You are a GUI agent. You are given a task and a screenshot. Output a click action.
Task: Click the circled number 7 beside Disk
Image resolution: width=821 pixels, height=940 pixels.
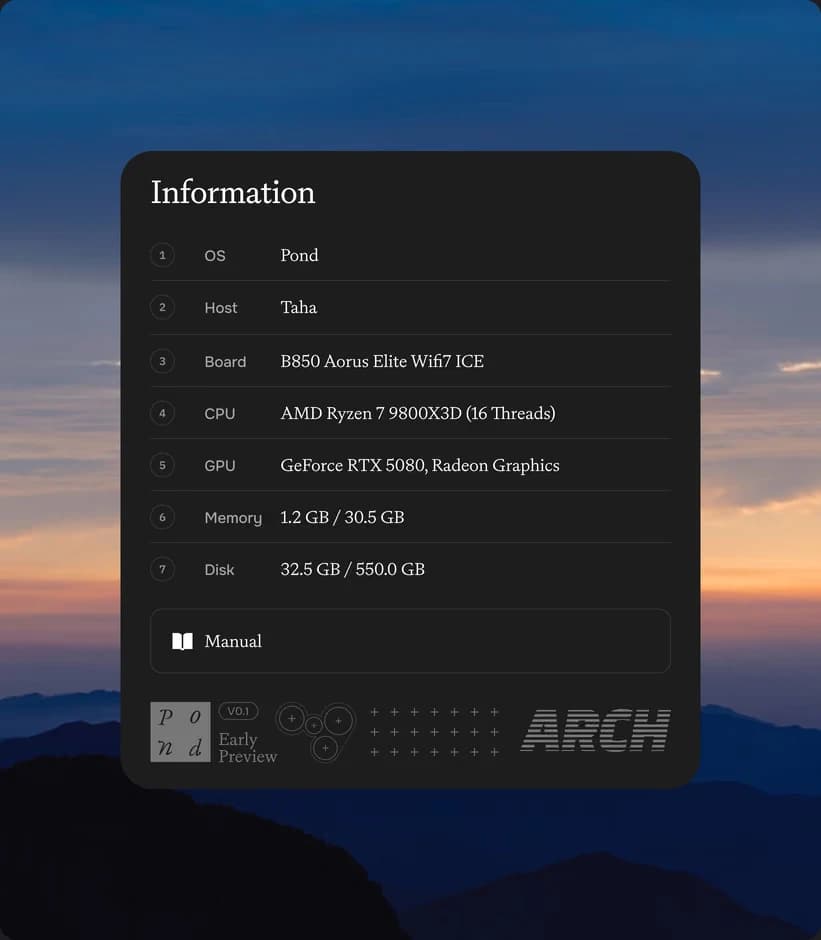[162, 570]
